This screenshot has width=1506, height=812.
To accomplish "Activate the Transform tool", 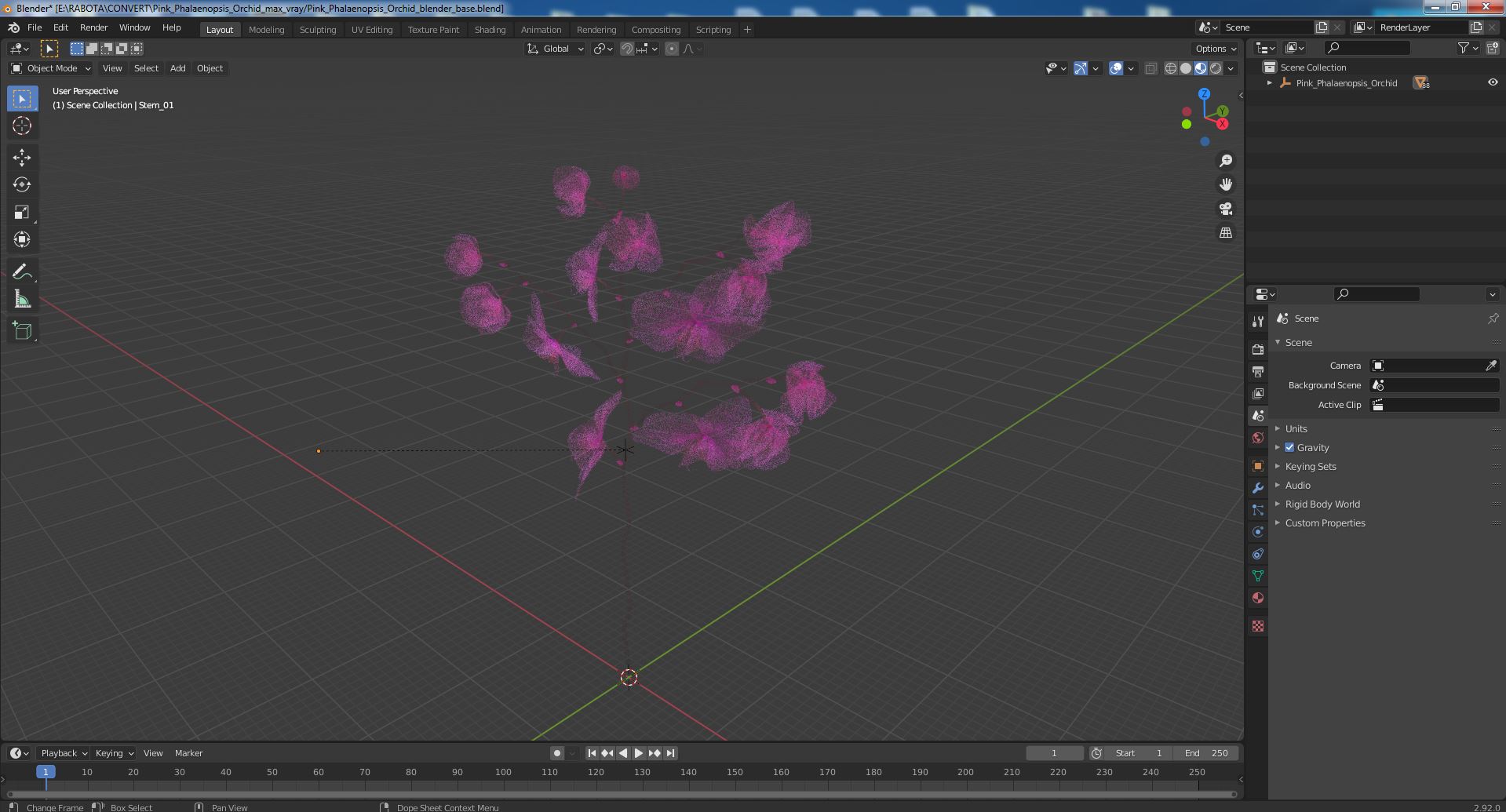I will point(22,239).
